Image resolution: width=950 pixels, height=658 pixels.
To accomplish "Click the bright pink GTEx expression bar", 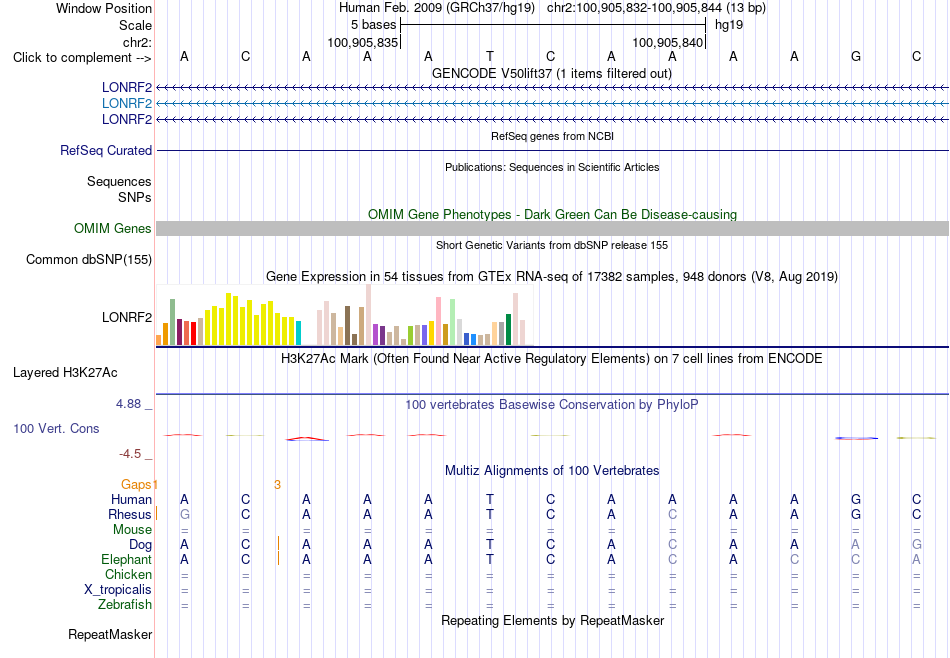I will point(438,321).
